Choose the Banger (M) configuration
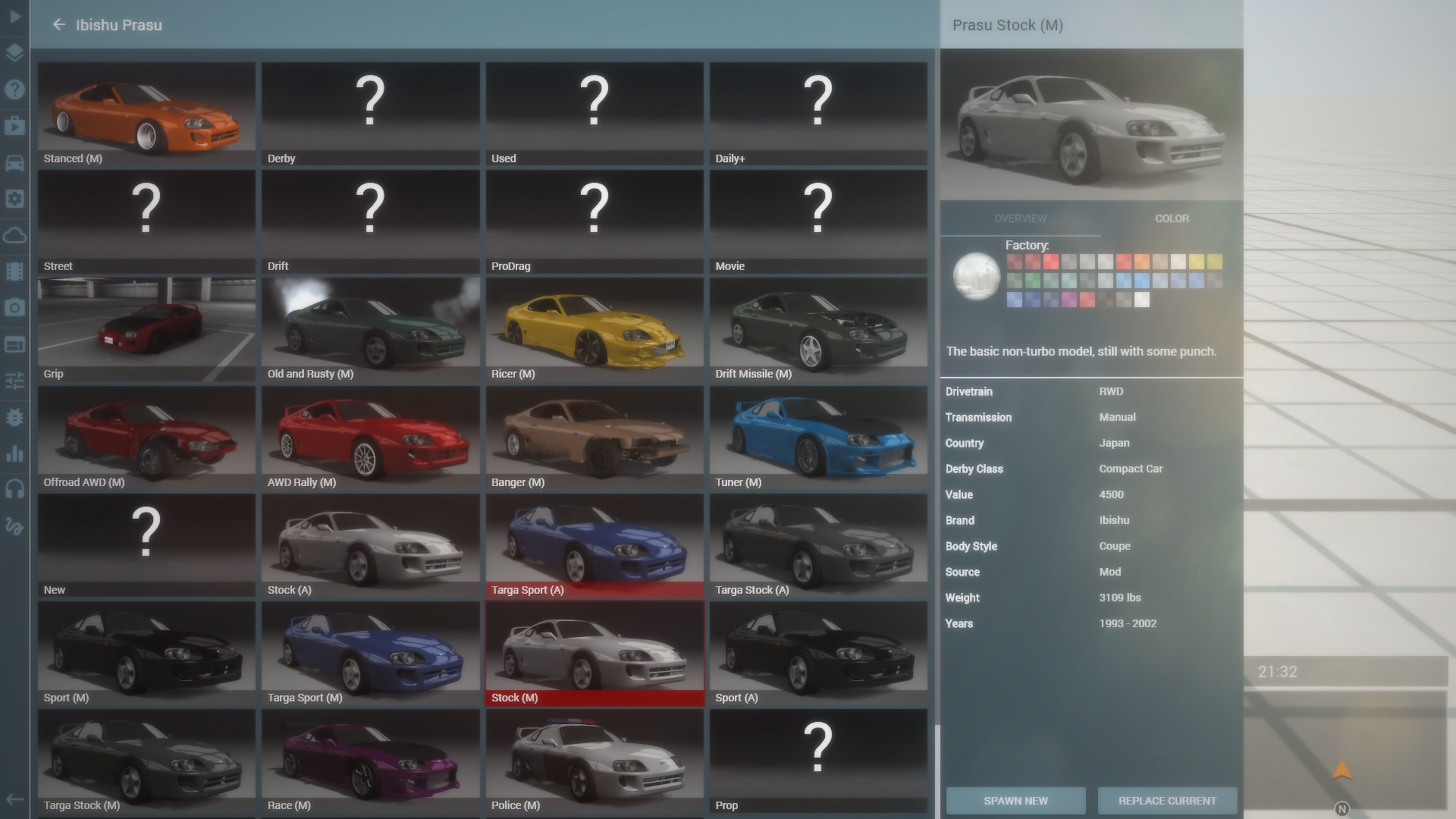 (595, 438)
